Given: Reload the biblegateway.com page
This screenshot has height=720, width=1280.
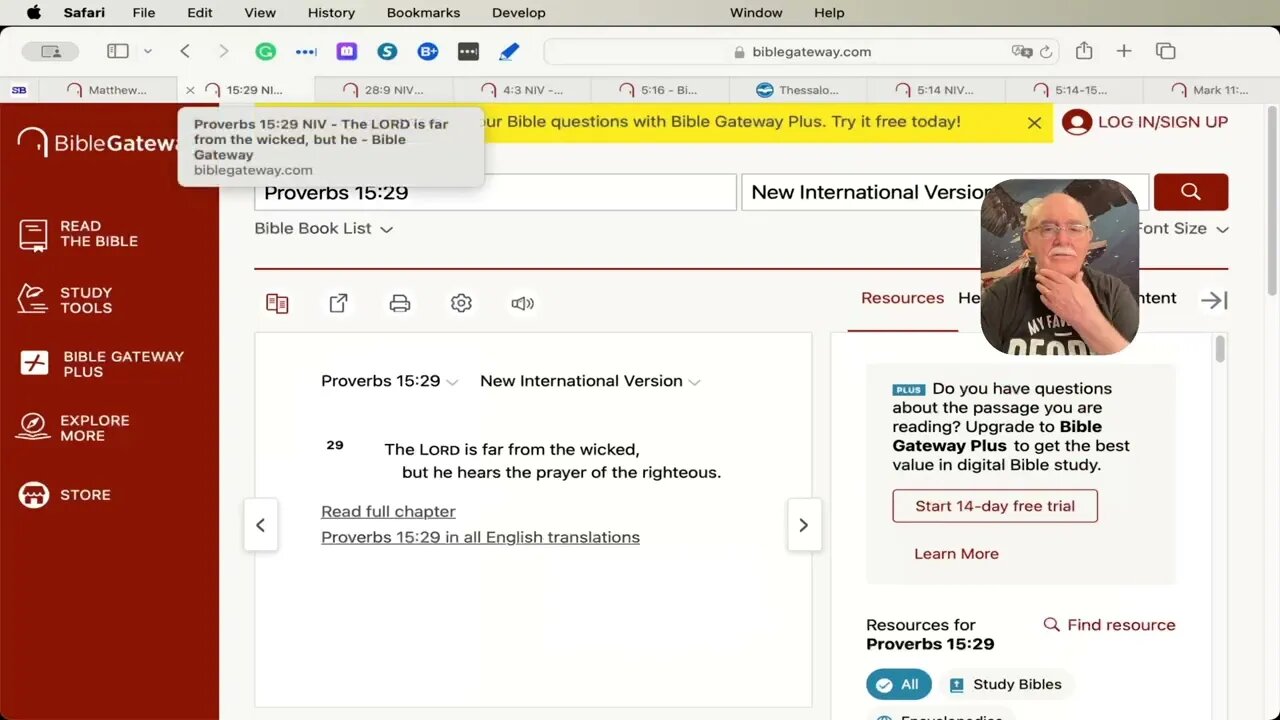Looking at the screenshot, I should 1046,52.
